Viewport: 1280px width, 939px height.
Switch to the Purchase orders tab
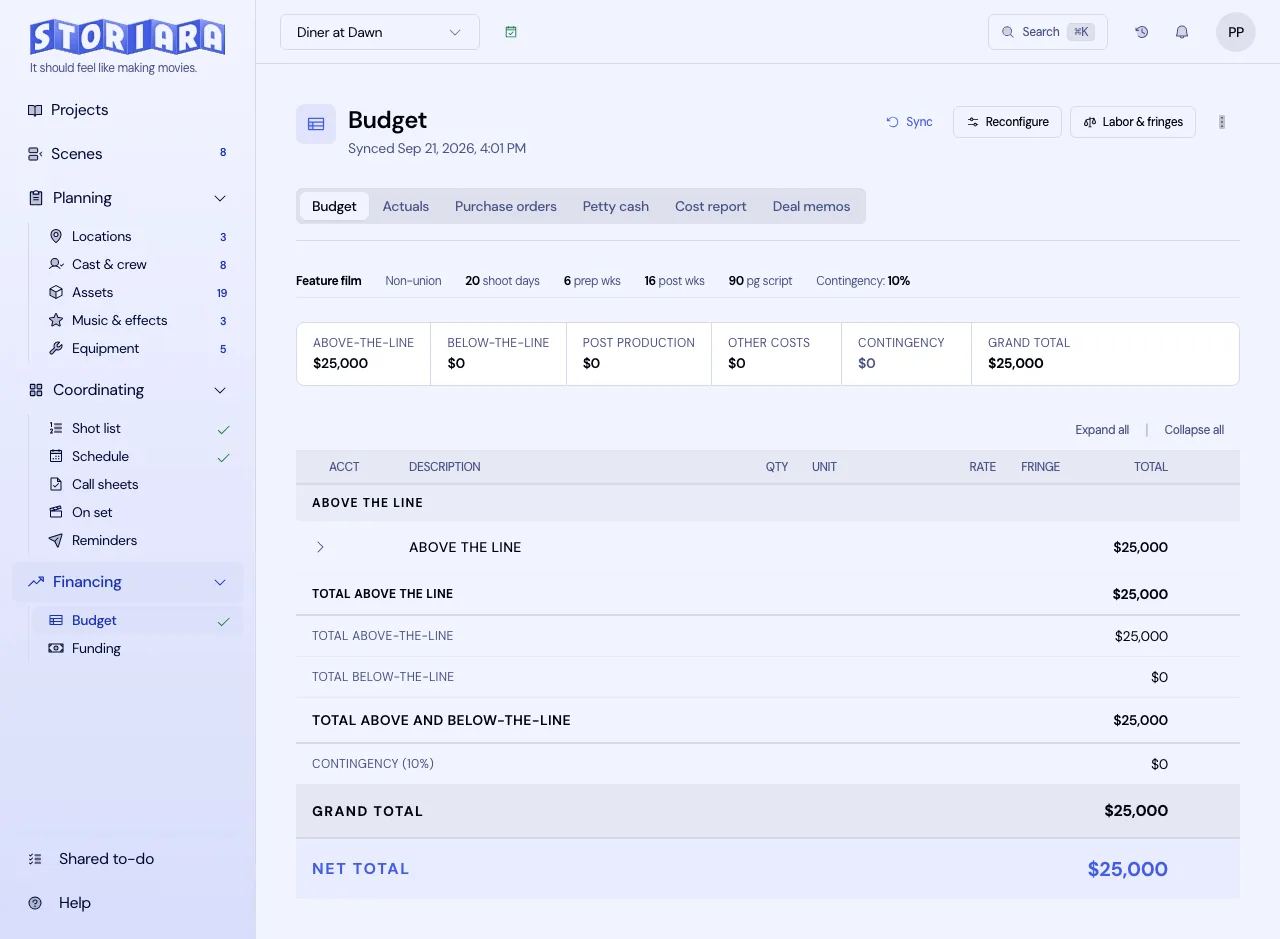pos(506,206)
